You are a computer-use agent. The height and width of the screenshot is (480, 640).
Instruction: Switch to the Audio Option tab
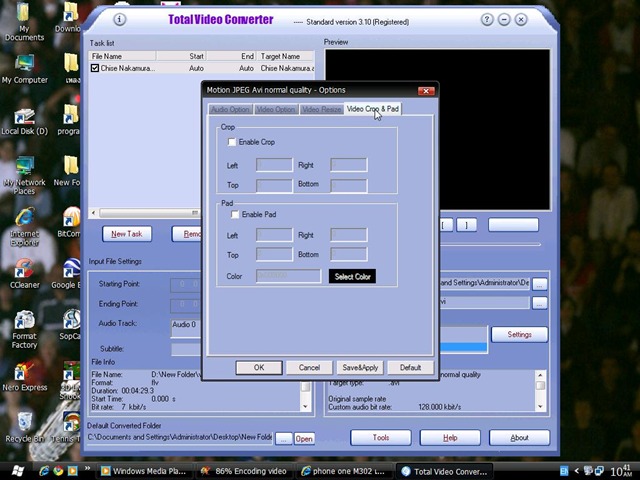coord(230,109)
